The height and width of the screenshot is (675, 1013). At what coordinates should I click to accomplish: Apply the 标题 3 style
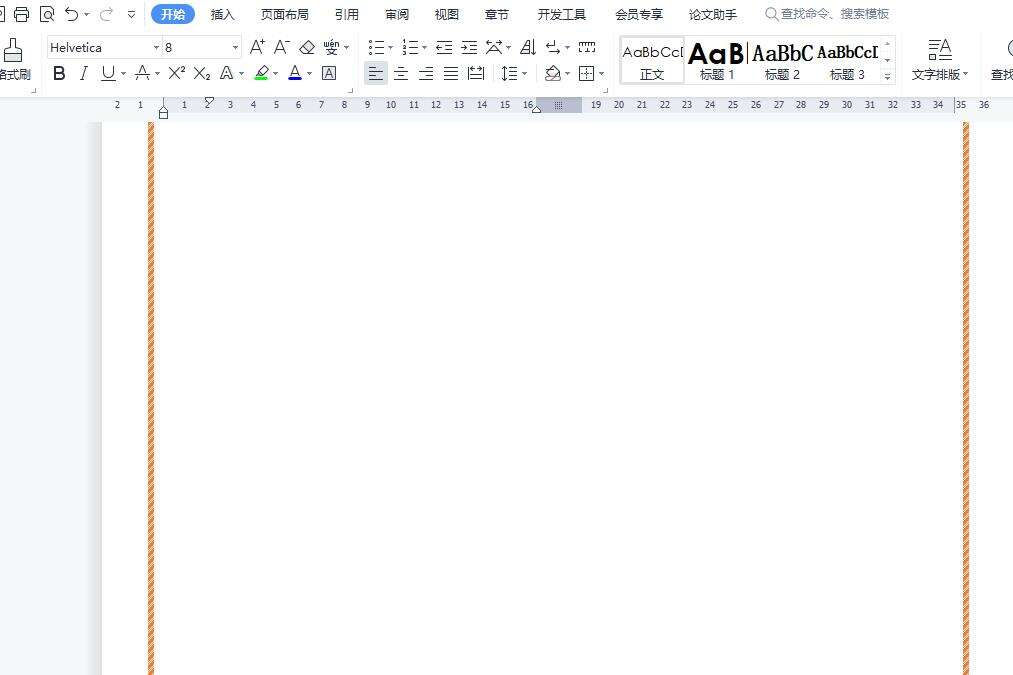pyautogui.click(x=847, y=60)
